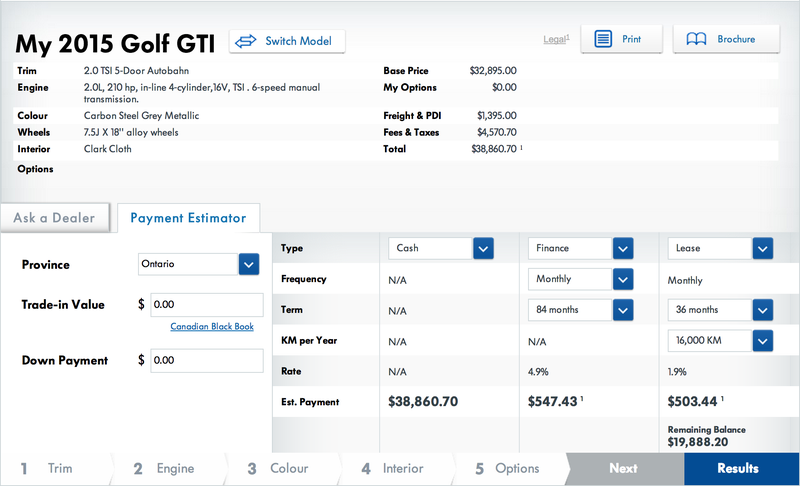
Task: Click the Results button
Action: [x=741, y=469]
